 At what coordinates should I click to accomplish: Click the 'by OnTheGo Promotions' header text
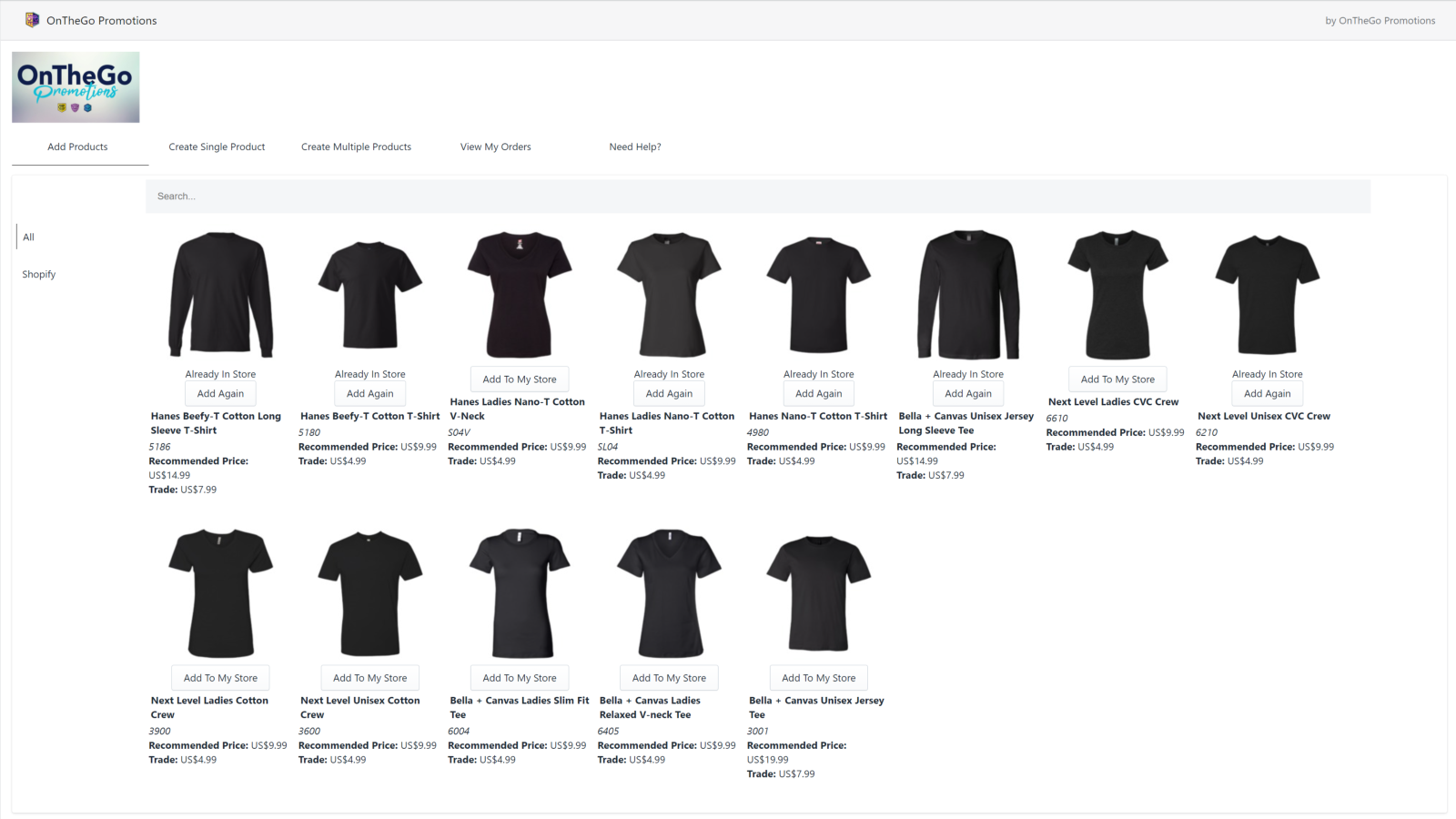[x=1380, y=21]
